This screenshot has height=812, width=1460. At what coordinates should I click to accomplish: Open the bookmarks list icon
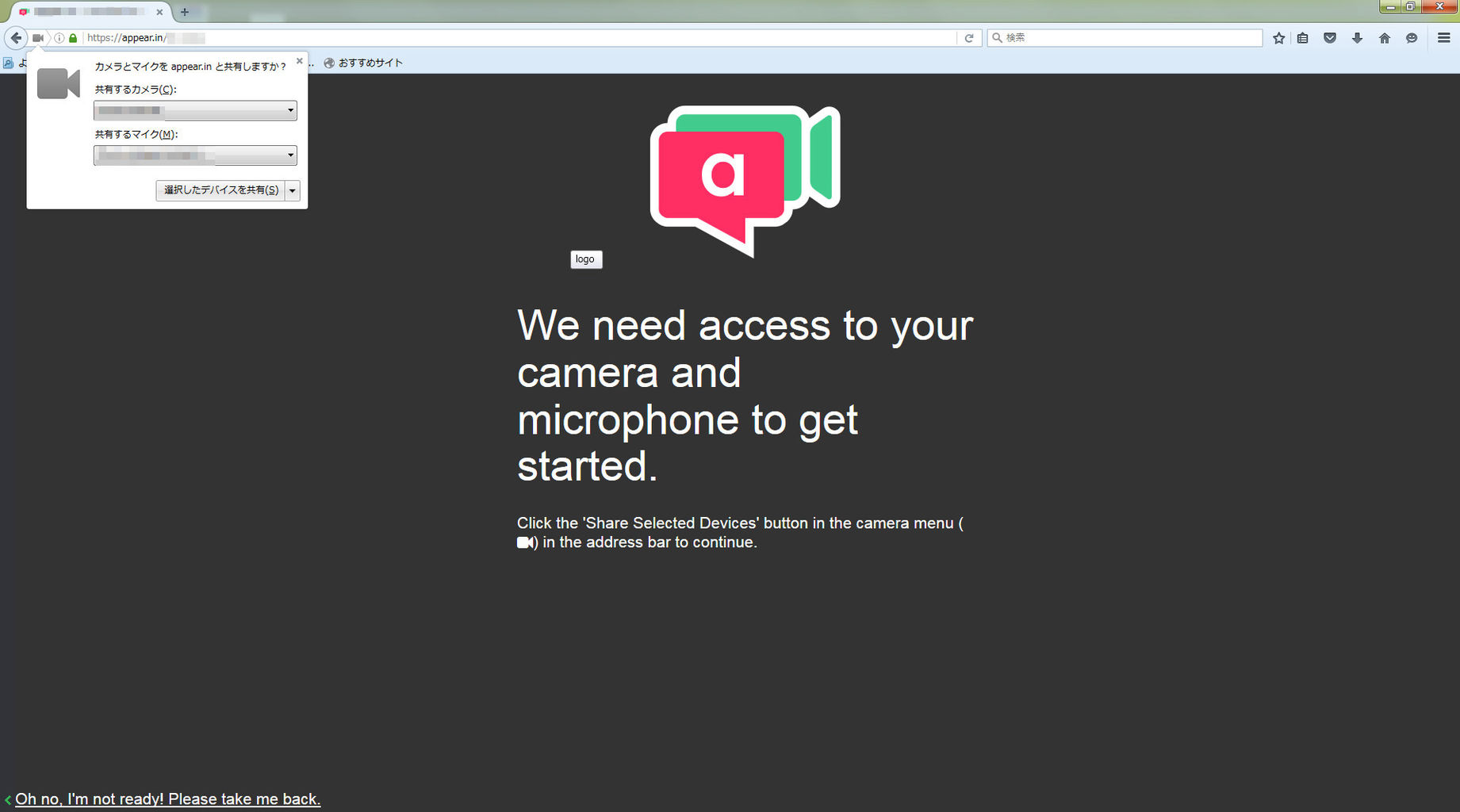[x=1303, y=38]
